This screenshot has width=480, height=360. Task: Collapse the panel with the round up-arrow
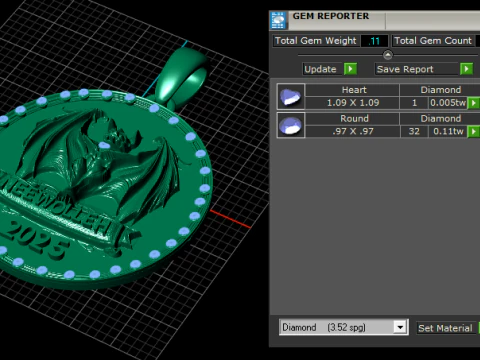388,55
